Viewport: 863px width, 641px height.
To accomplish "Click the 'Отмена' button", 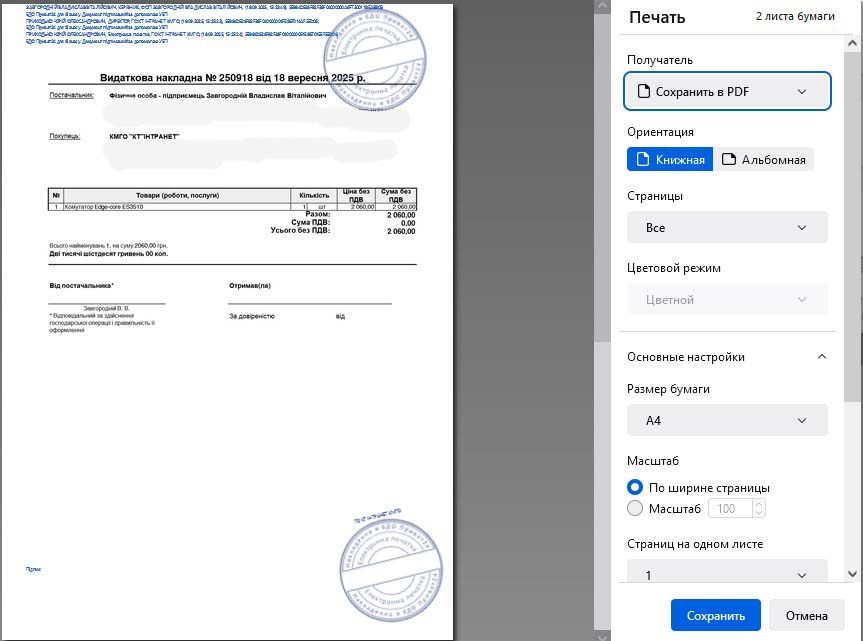I will click(x=806, y=615).
